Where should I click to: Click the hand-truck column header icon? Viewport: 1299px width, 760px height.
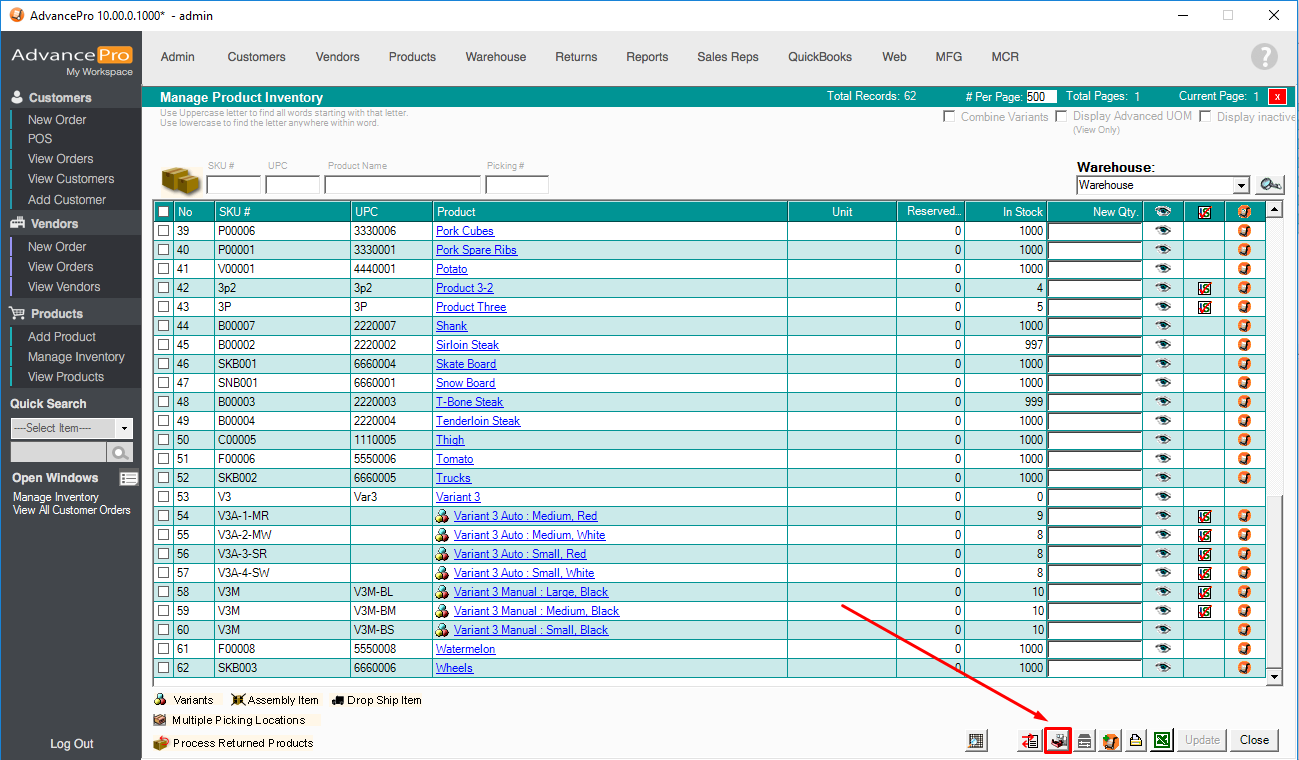[1244, 211]
